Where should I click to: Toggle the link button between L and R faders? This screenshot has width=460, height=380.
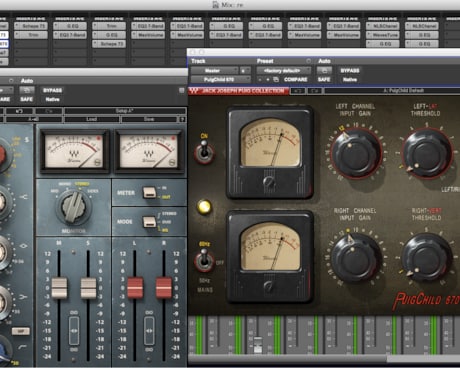click(x=149, y=331)
